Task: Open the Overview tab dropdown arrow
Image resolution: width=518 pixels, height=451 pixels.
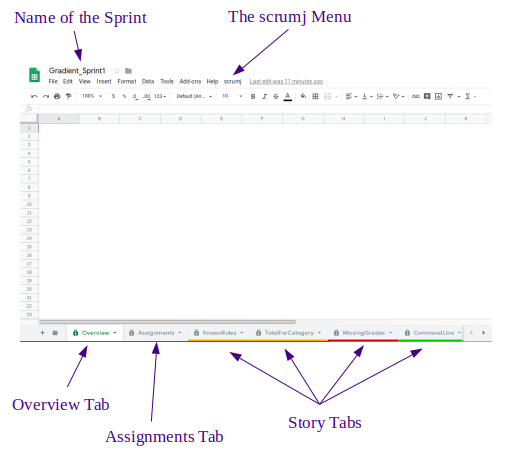Action: click(115, 333)
